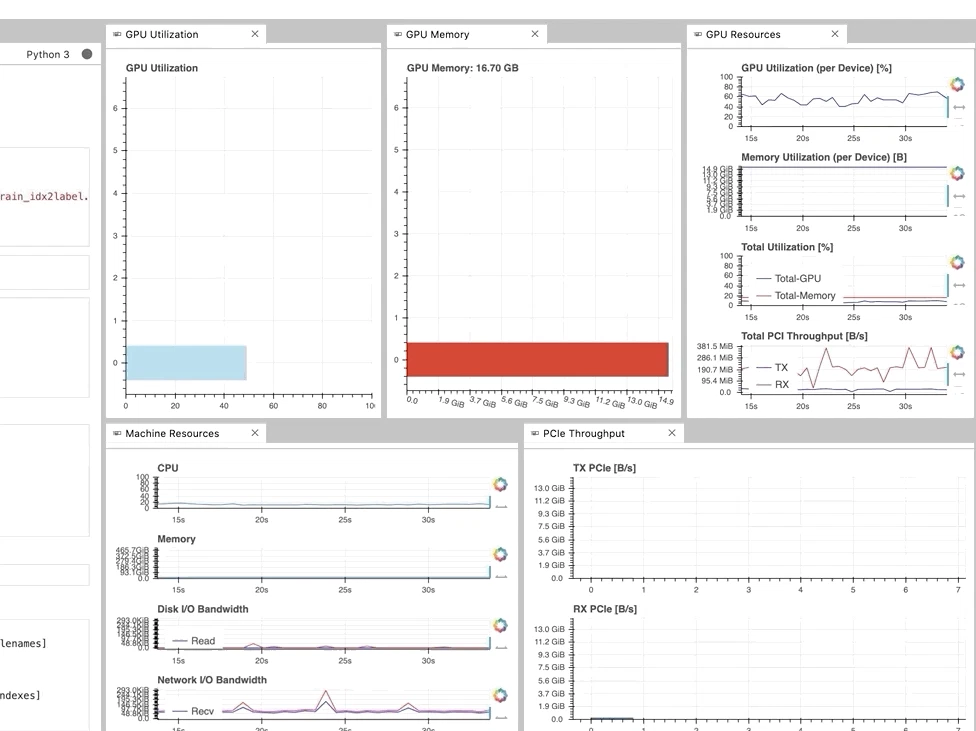This screenshot has width=976, height=731.
Task: Toggle pan tool on Total PCI Throughput chart
Action: pos(959,374)
